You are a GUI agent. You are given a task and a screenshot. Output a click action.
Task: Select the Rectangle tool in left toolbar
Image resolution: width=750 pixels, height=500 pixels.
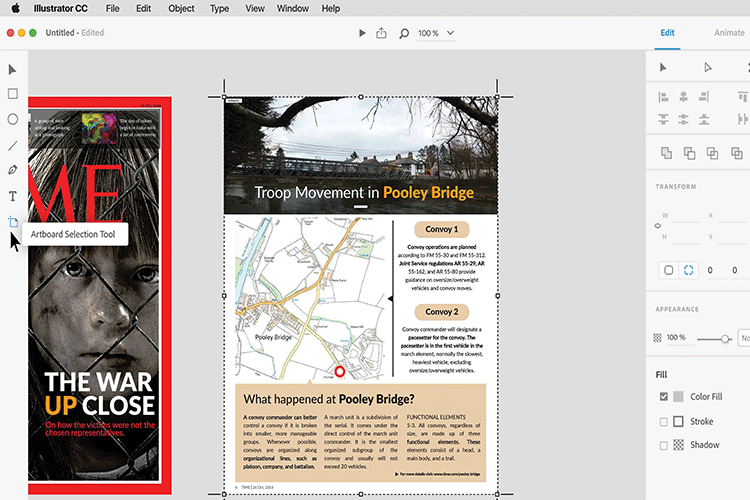[13, 94]
